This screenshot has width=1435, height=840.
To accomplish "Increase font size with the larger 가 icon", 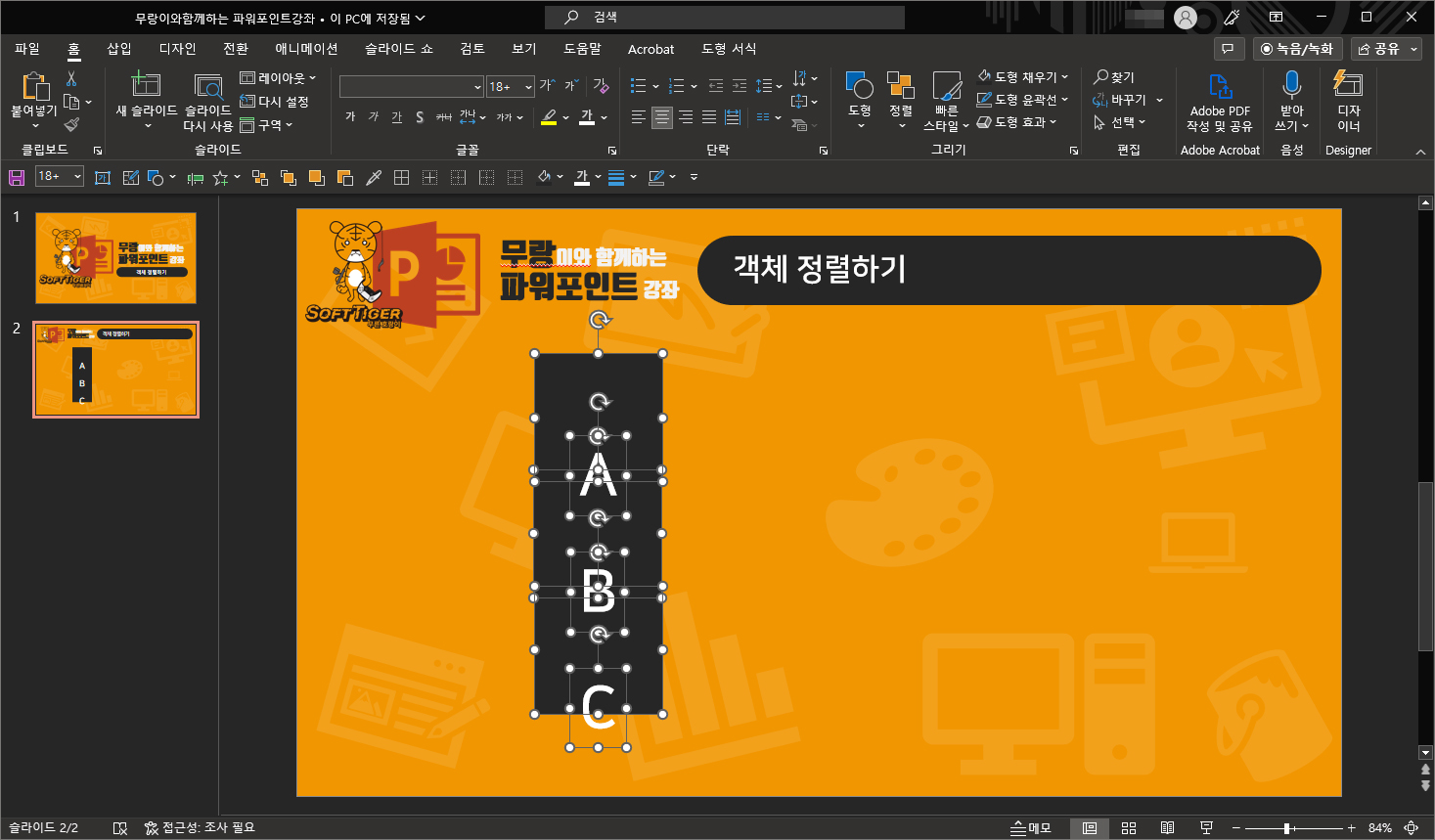I will click(547, 86).
